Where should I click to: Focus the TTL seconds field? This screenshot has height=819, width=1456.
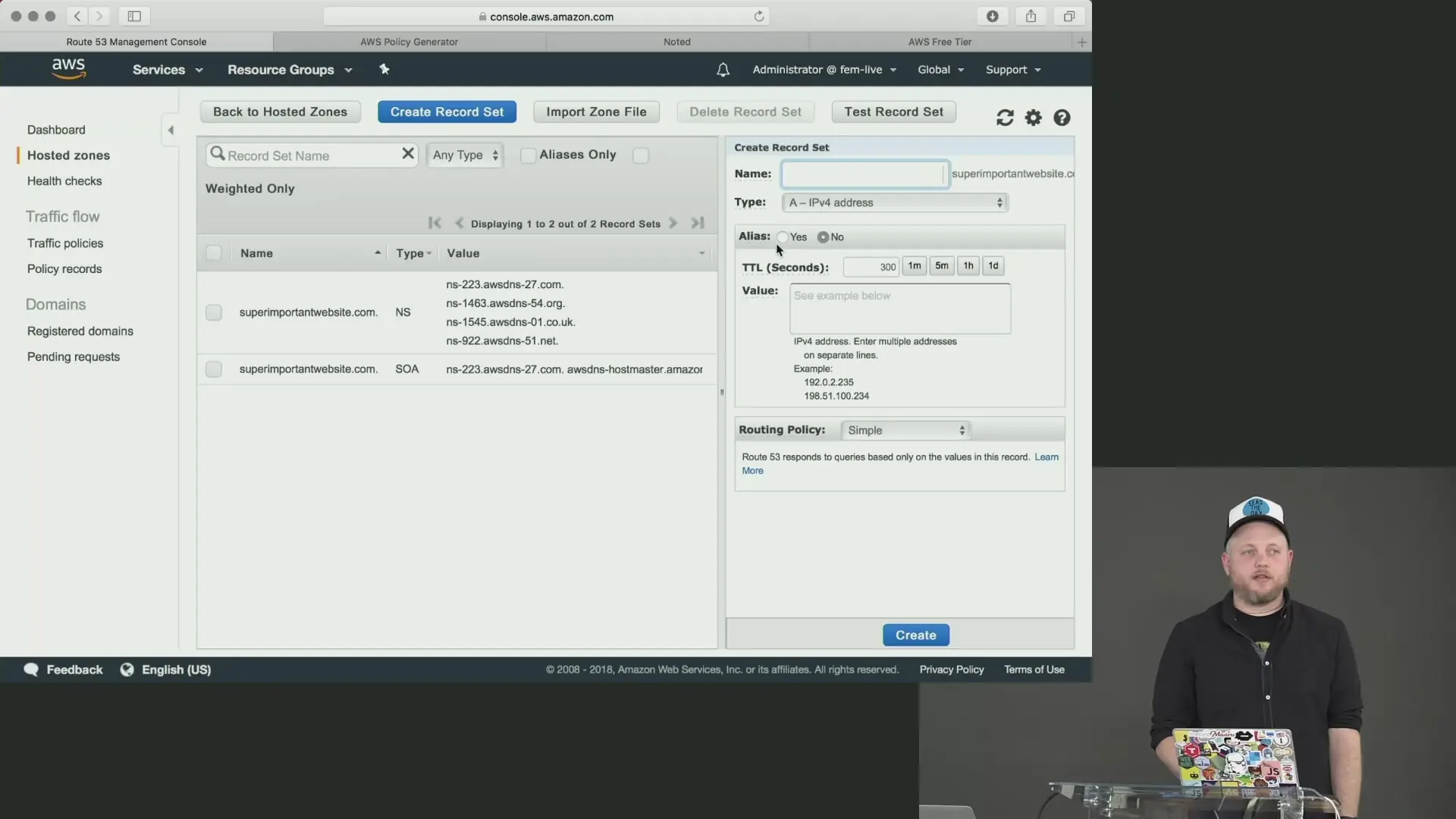(x=871, y=266)
